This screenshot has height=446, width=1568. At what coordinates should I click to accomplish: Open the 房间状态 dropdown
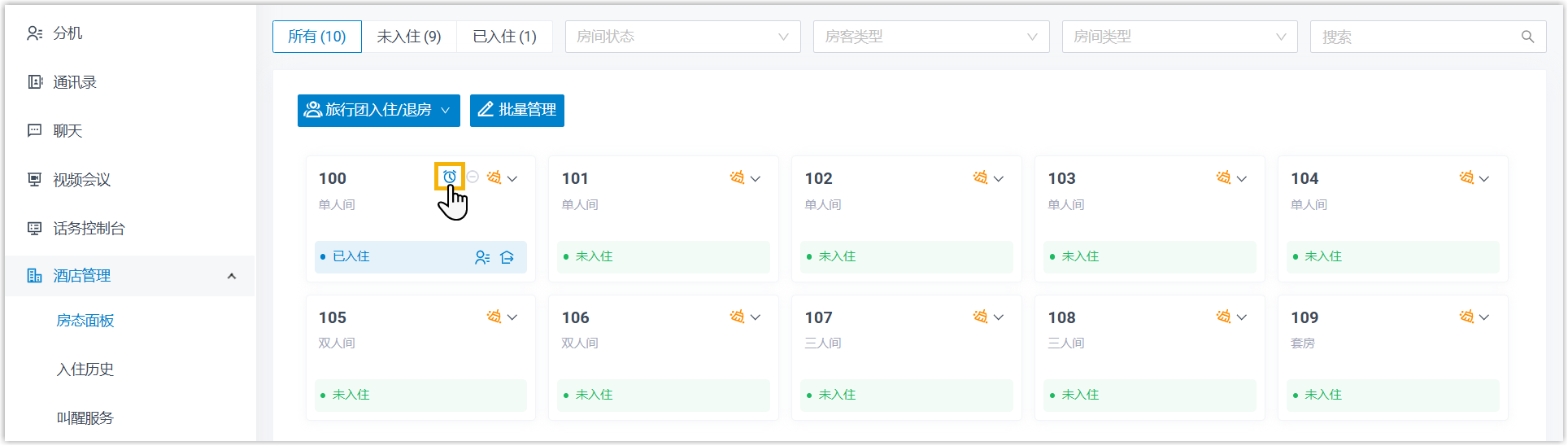tap(682, 37)
